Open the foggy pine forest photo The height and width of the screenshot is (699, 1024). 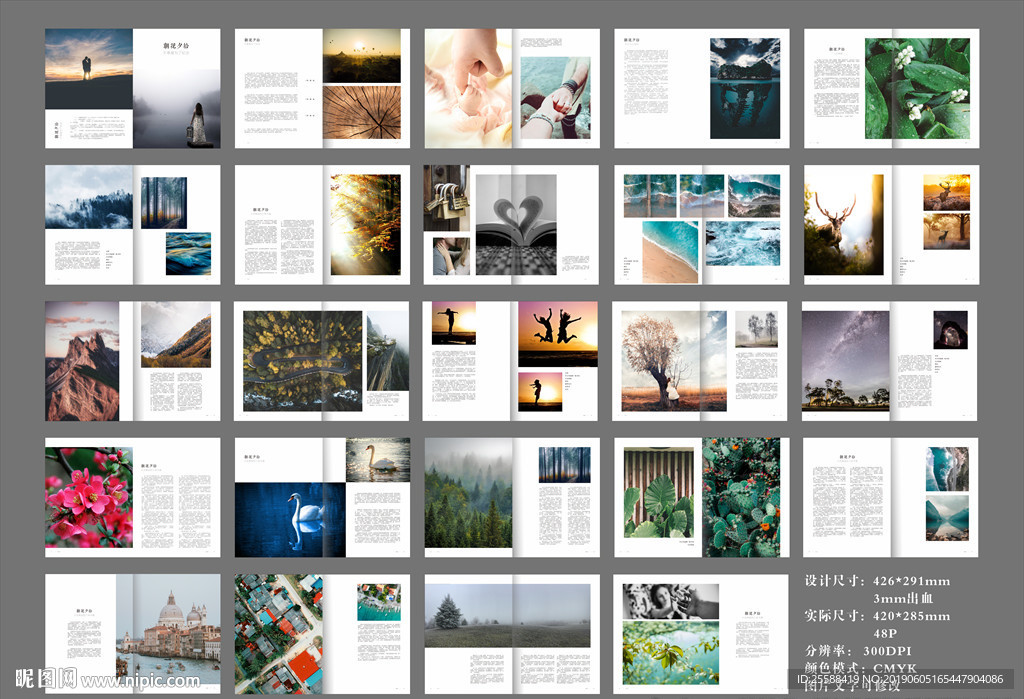click(468, 493)
